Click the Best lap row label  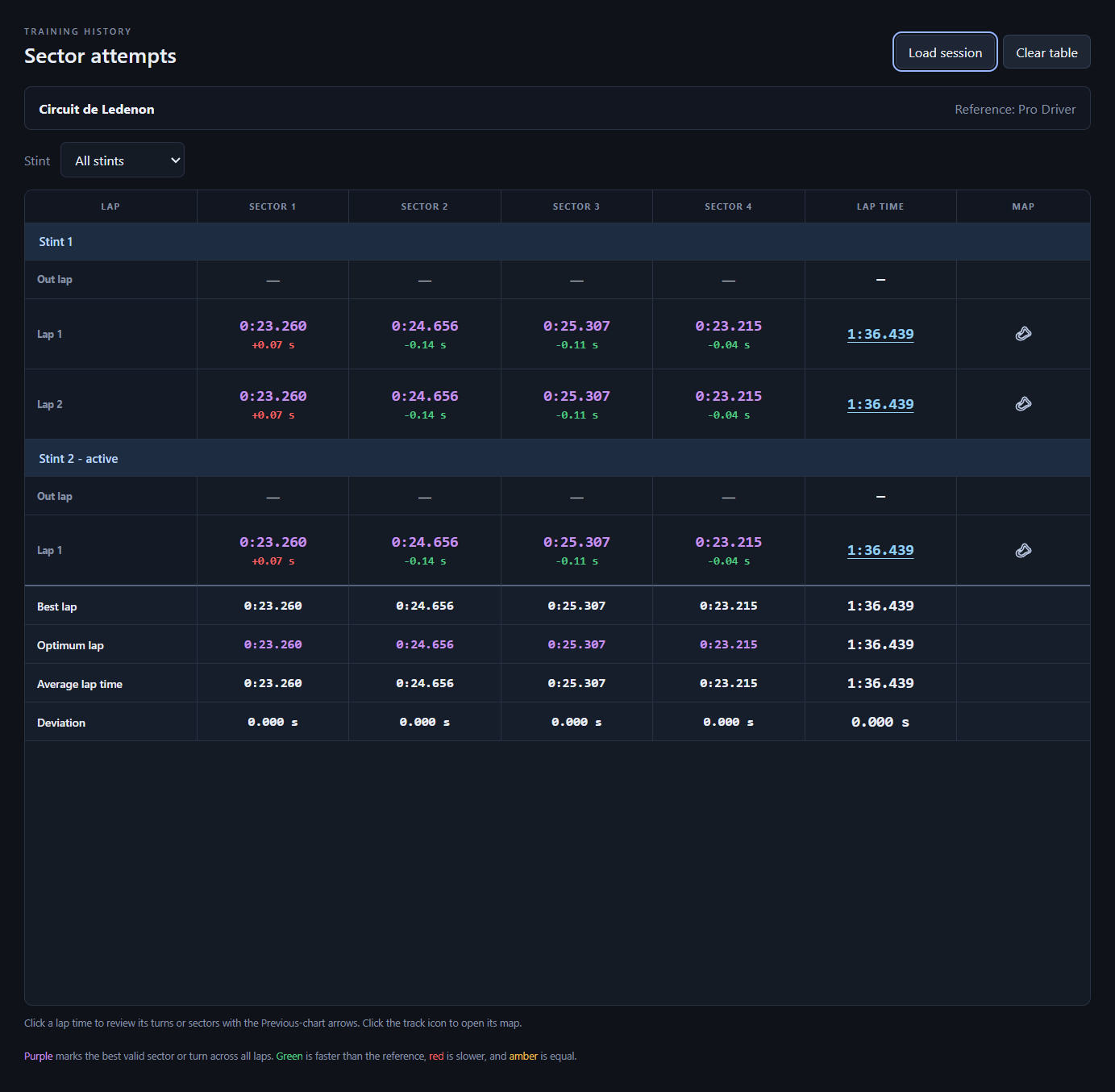click(57, 606)
